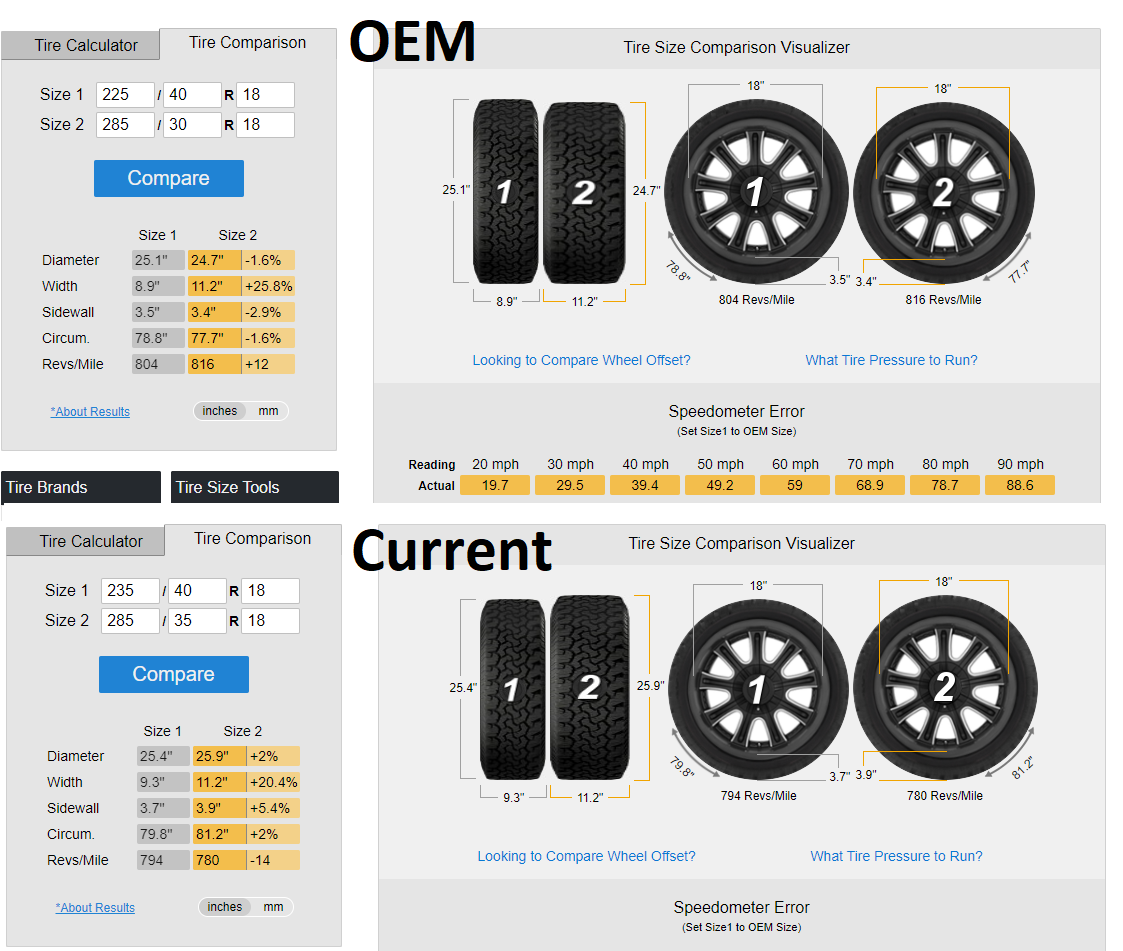
Task: Open the What Tire Pressure to Run link
Action: 891,359
